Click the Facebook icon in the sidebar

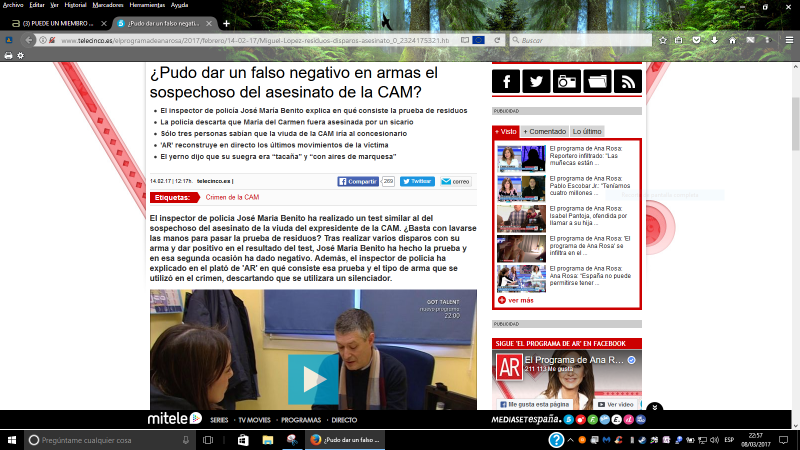pyautogui.click(x=507, y=82)
